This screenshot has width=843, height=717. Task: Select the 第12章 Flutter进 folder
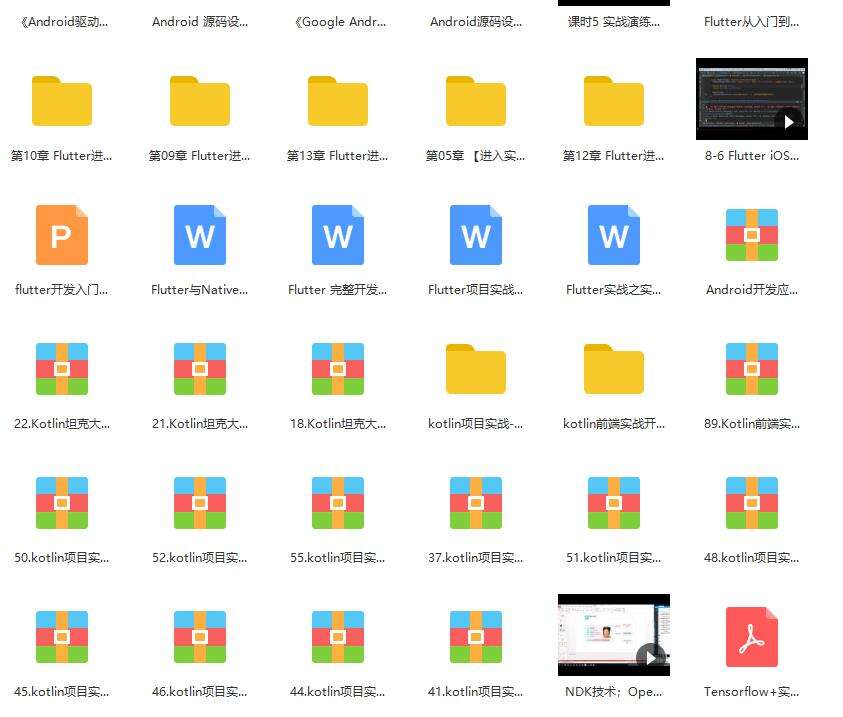pos(613,100)
